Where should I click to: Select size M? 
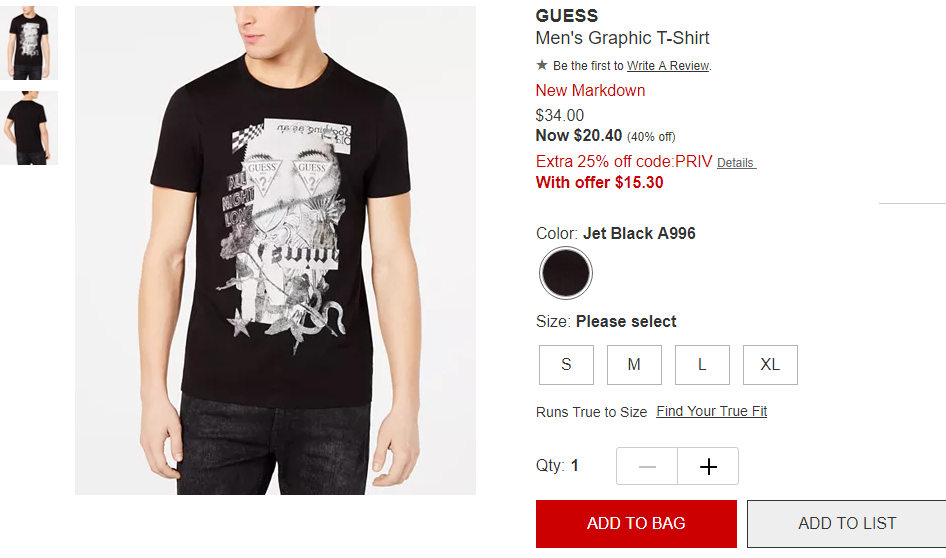(634, 364)
